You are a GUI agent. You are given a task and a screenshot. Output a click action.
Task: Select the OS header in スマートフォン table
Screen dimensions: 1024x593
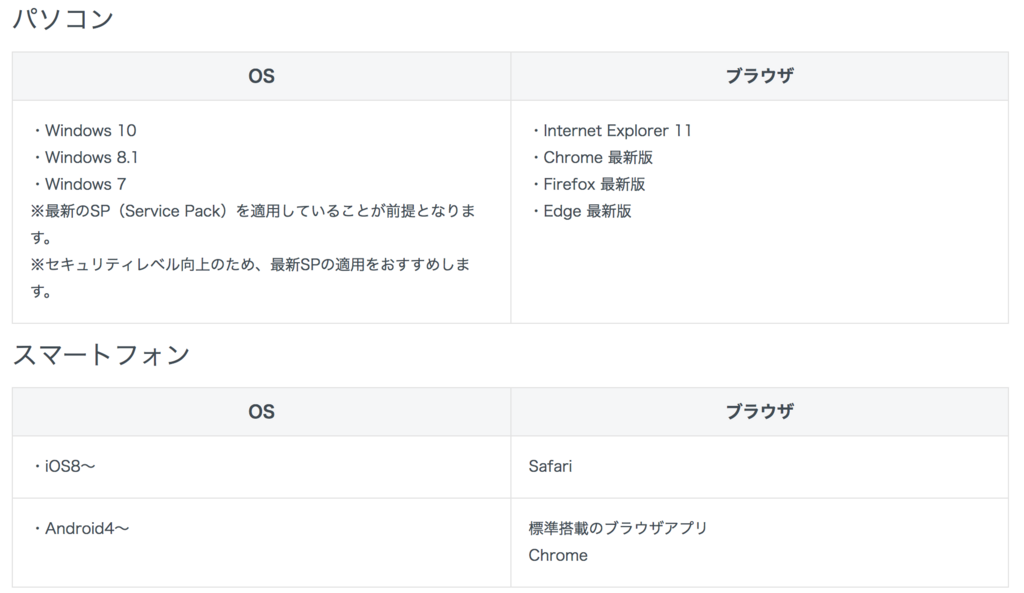click(261, 412)
